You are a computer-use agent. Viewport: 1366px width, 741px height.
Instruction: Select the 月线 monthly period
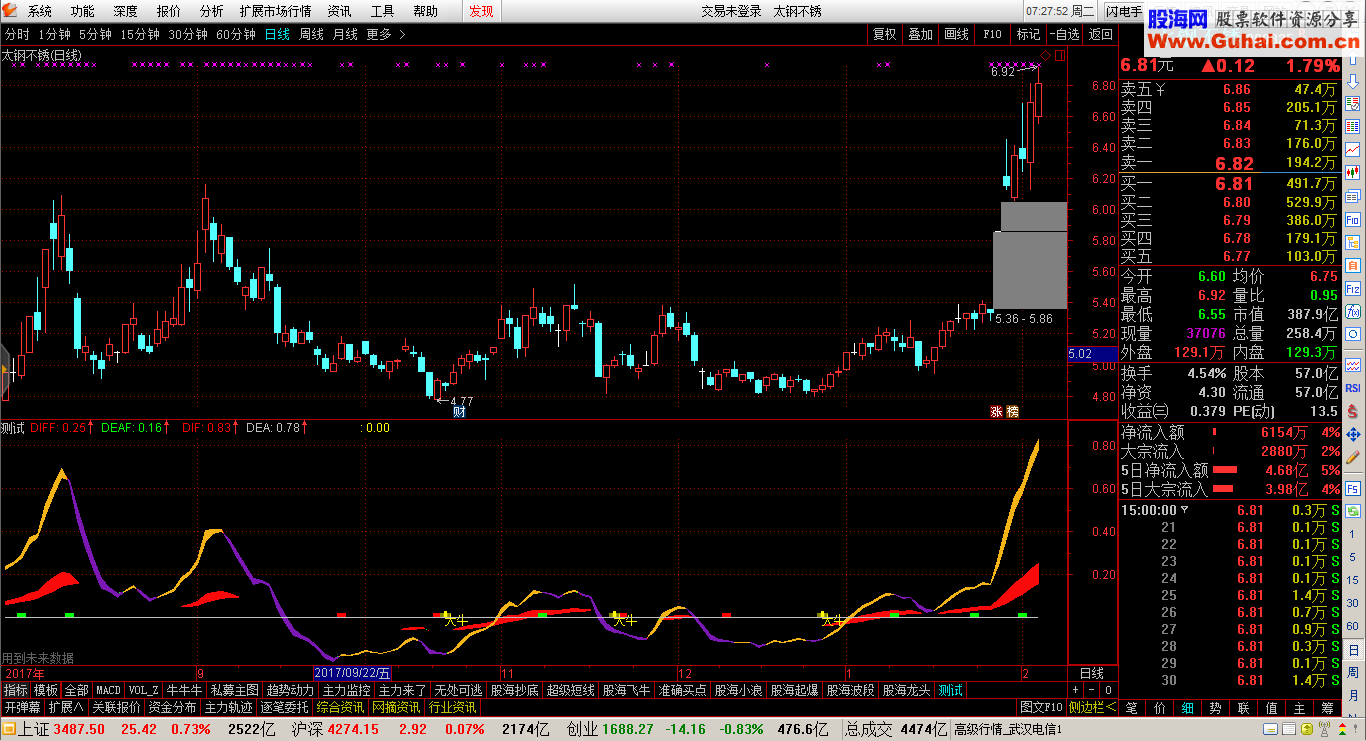pyautogui.click(x=344, y=34)
